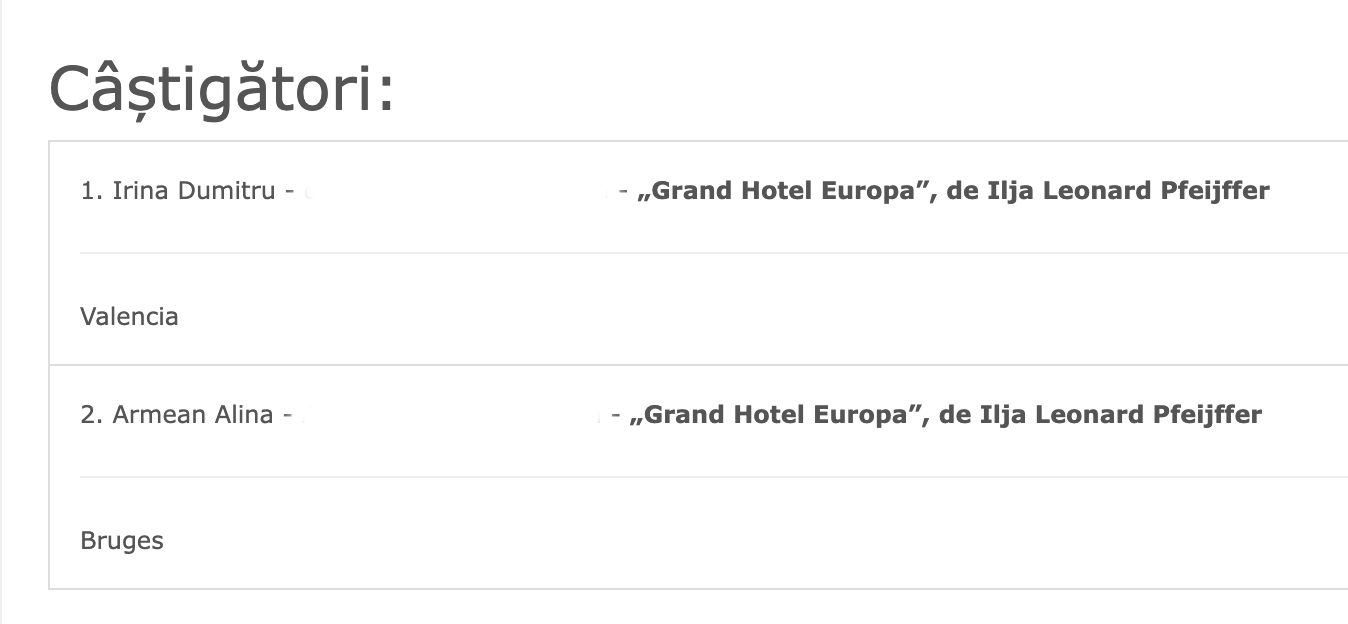Click the Bruges text

pyautogui.click(x=121, y=541)
